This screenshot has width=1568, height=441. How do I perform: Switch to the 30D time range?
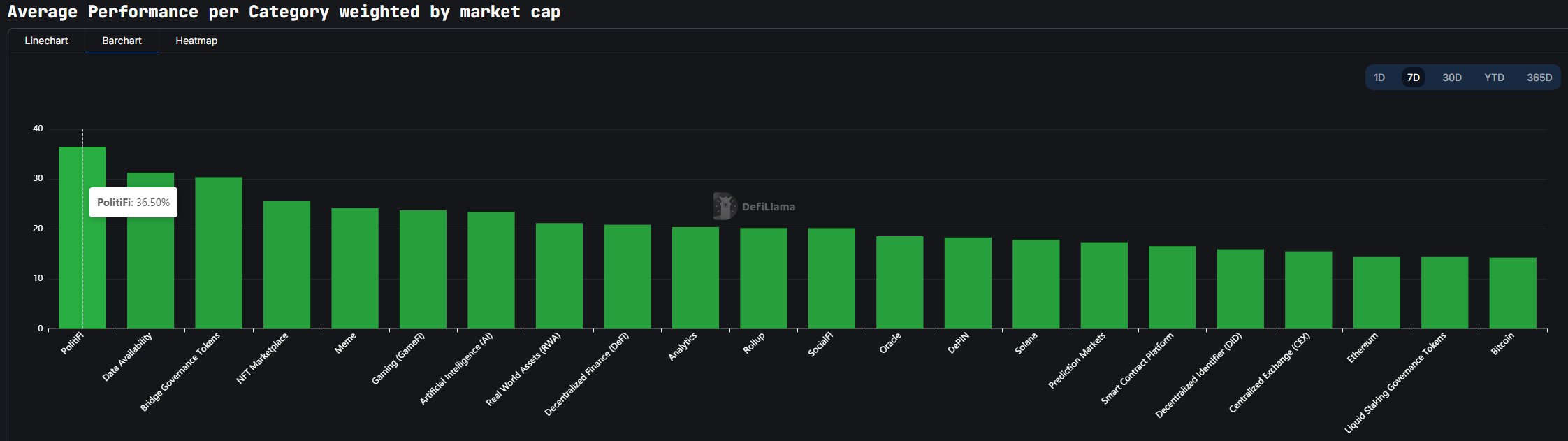pyautogui.click(x=1451, y=78)
